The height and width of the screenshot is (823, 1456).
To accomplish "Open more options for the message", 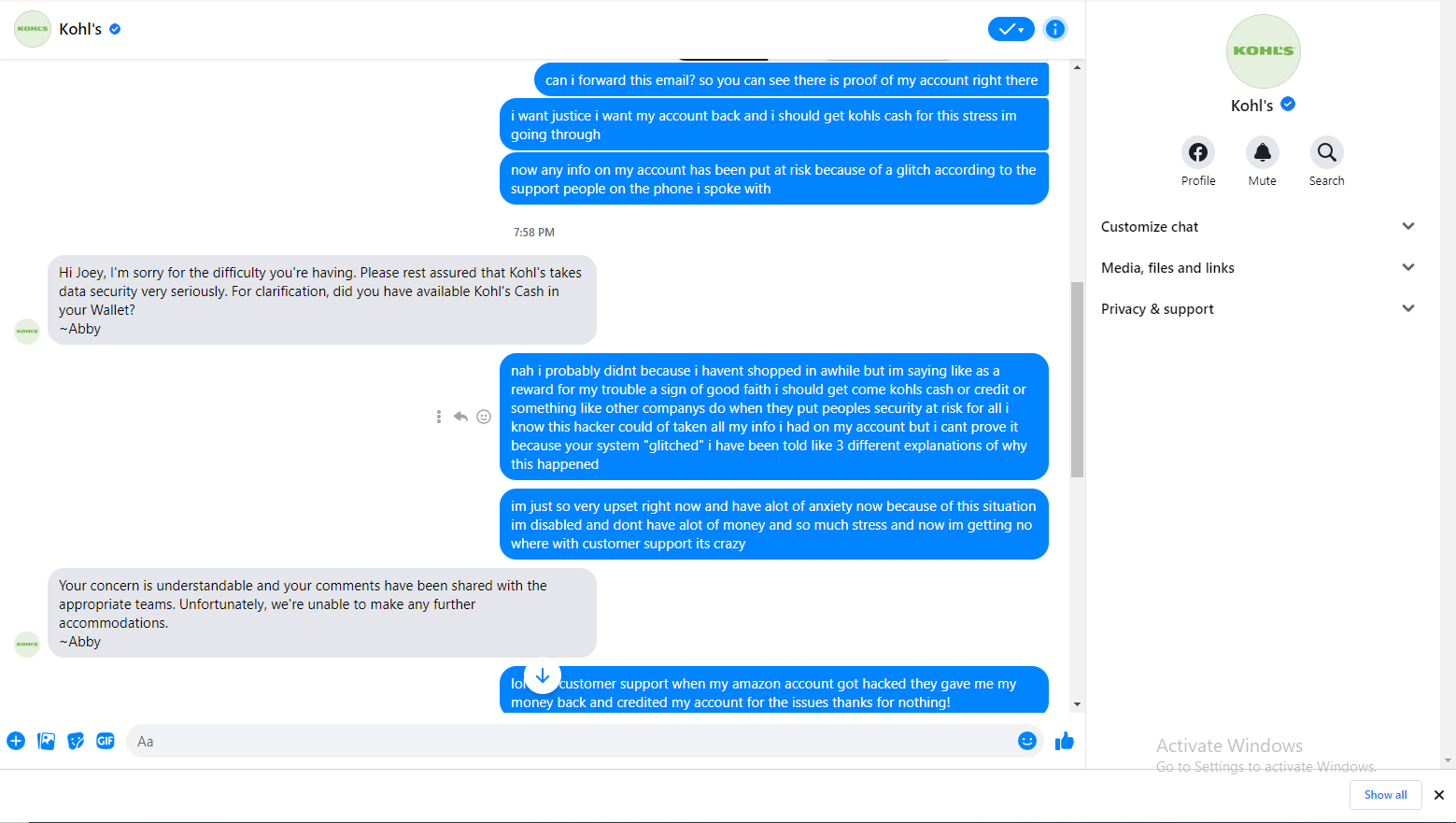I will pos(438,416).
